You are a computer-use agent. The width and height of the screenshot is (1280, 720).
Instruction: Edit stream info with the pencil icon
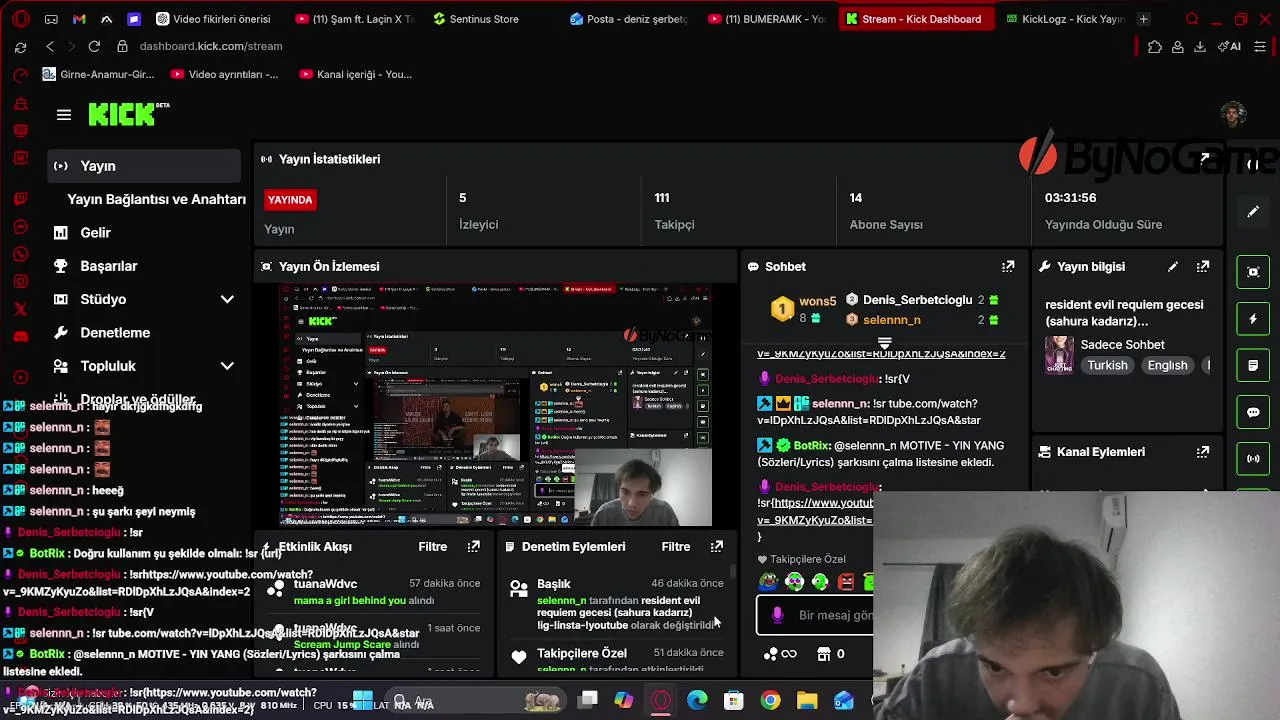(1173, 267)
